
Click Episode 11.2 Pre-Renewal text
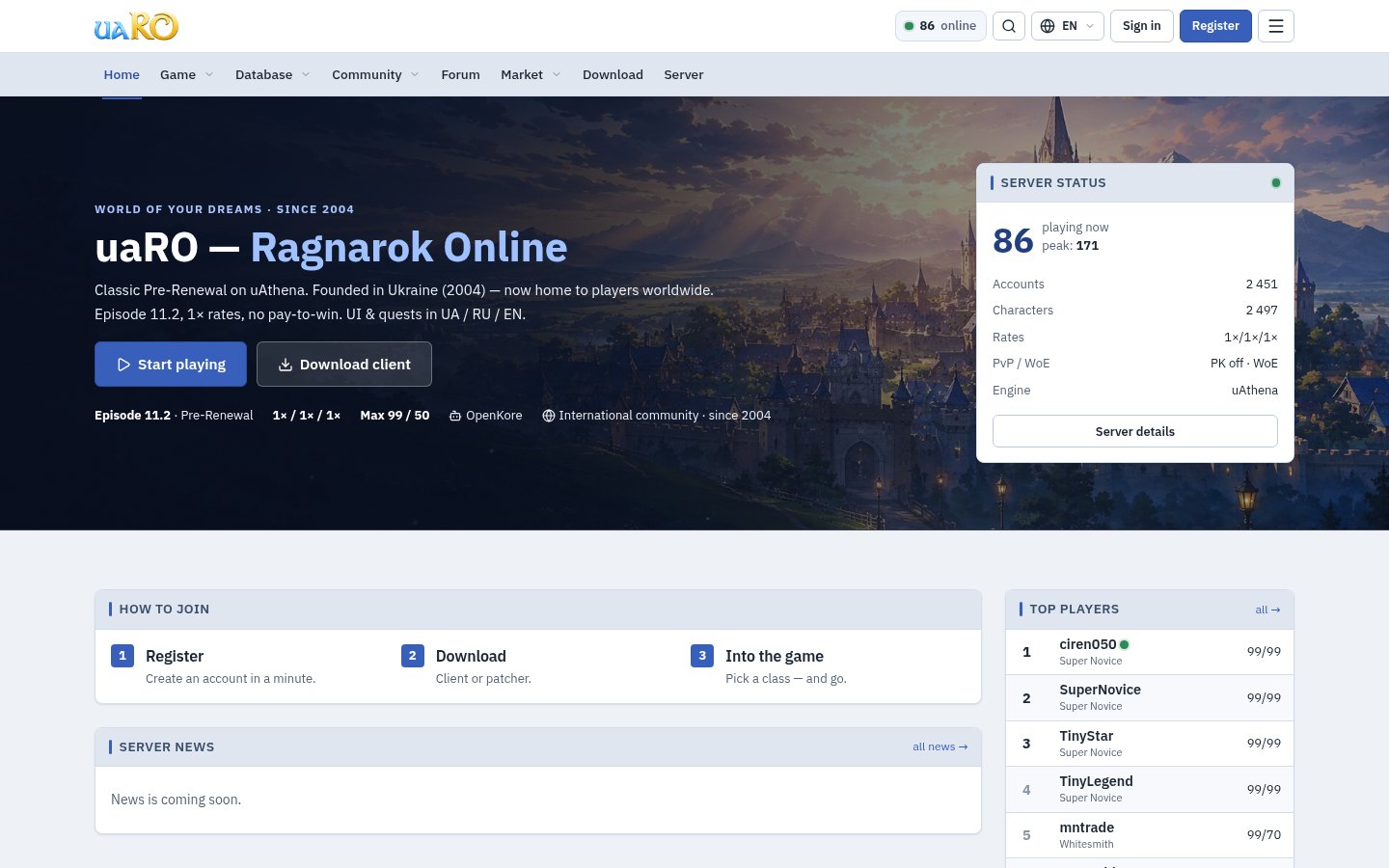pos(174,416)
